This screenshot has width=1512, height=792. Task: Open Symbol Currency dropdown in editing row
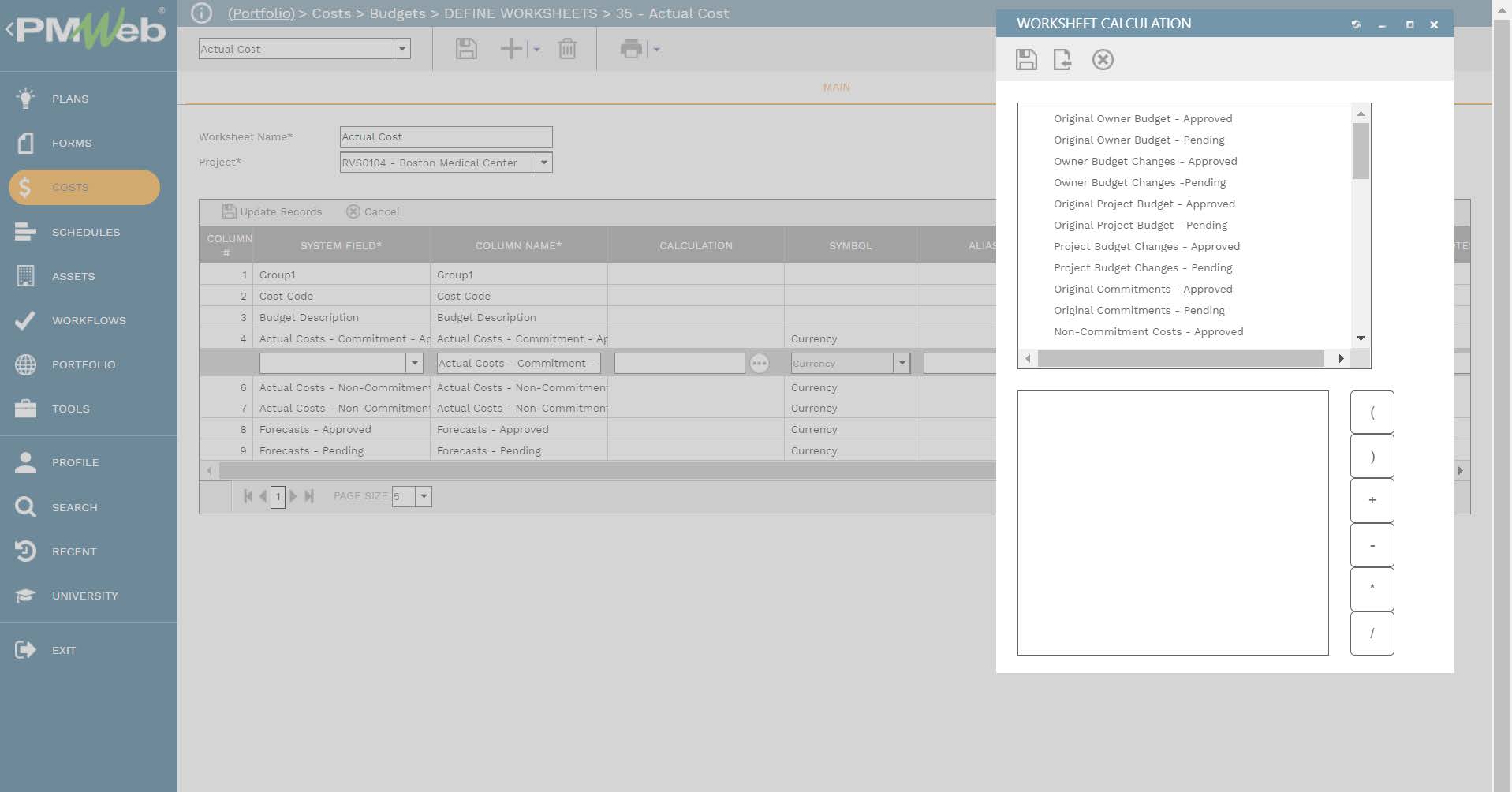902,364
